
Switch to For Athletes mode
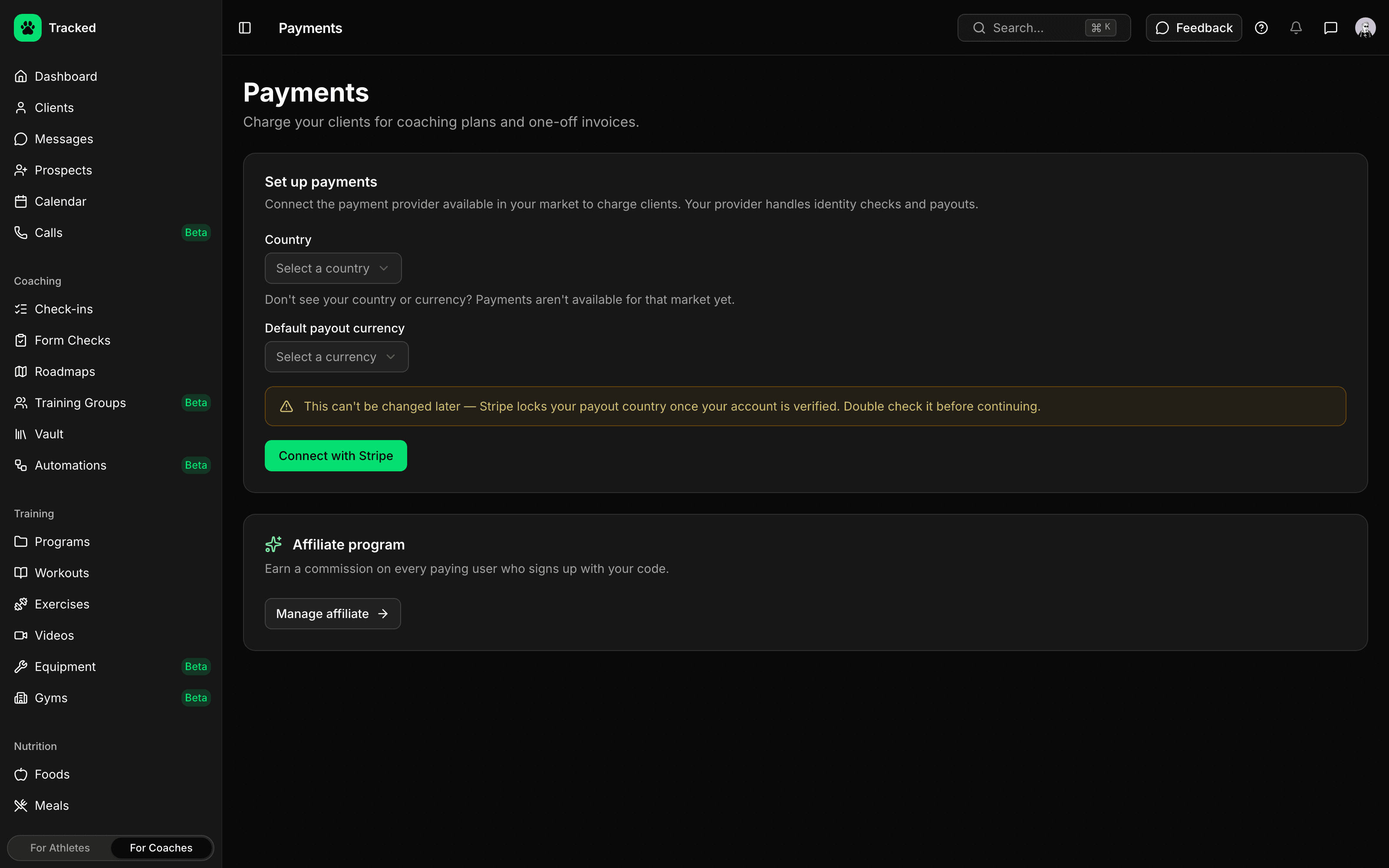coord(60,848)
